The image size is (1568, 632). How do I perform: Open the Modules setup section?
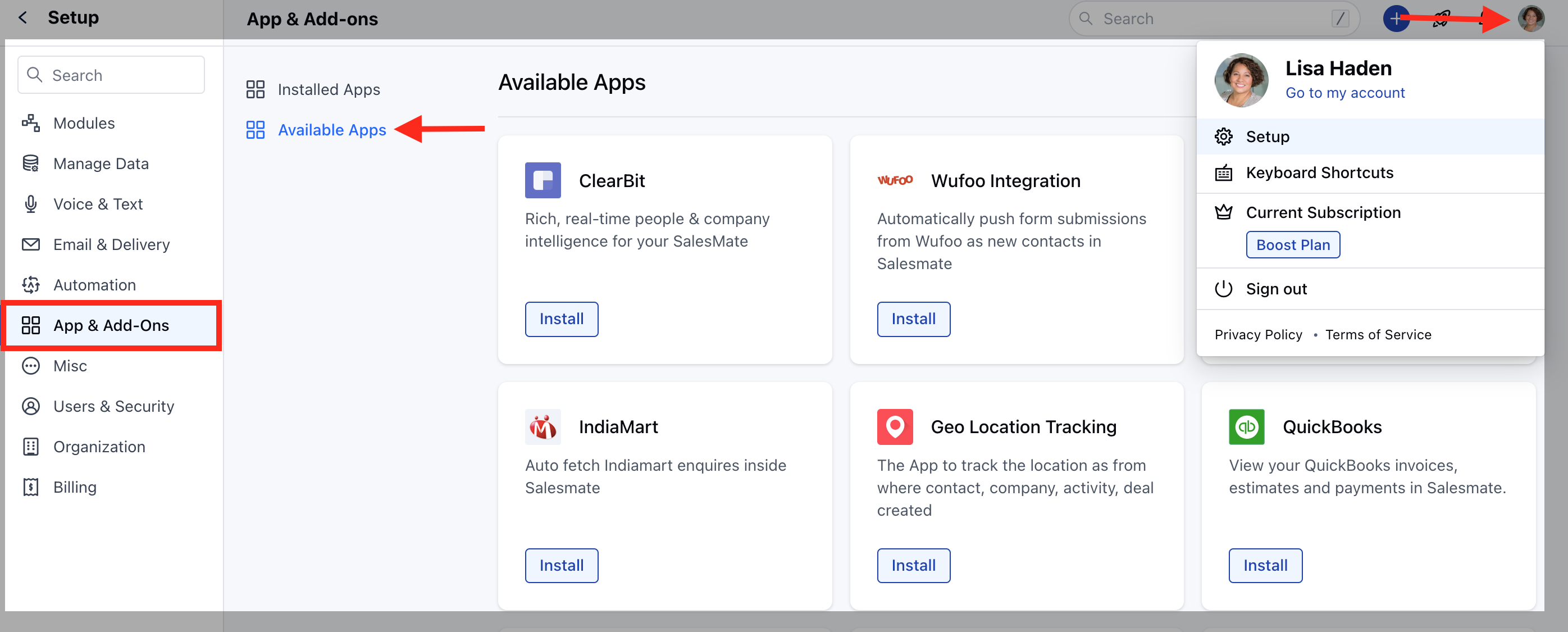pos(84,122)
